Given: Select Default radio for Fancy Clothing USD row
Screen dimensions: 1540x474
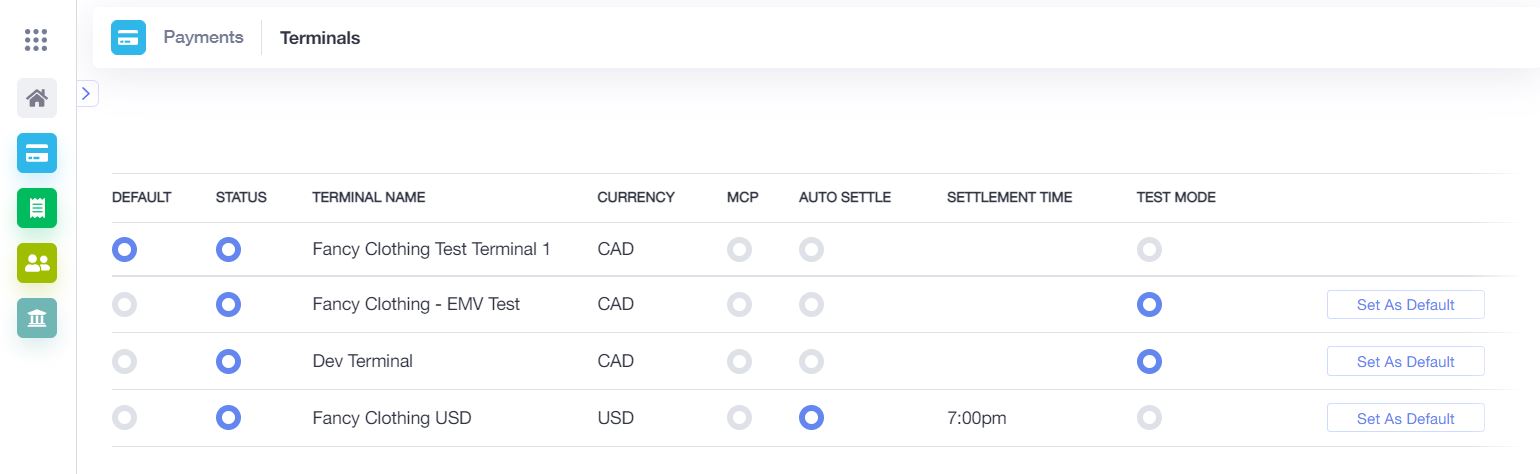Looking at the screenshot, I should [x=124, y=418].
